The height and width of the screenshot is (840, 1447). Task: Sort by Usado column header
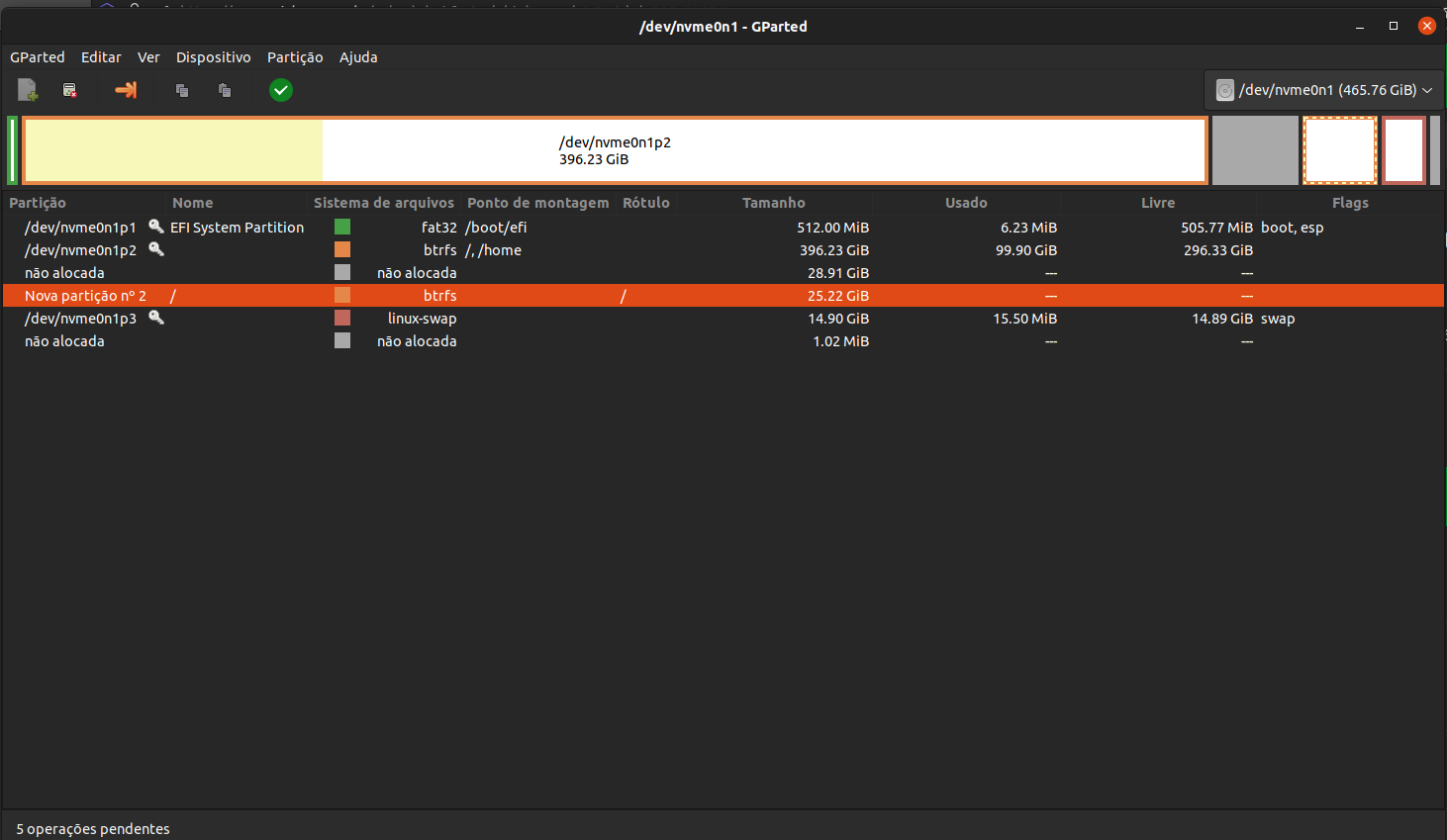966,203
